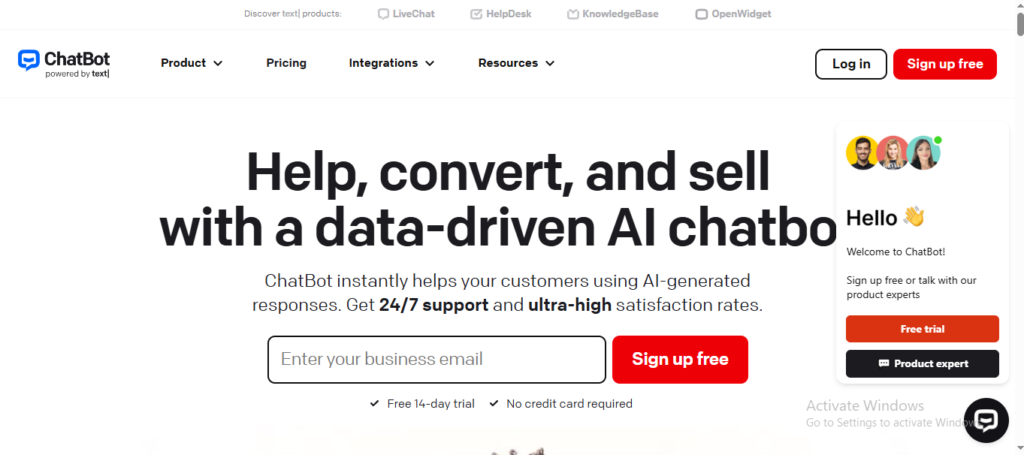
Task: Expand the Product dropdown menu
Action: [191, 63]
